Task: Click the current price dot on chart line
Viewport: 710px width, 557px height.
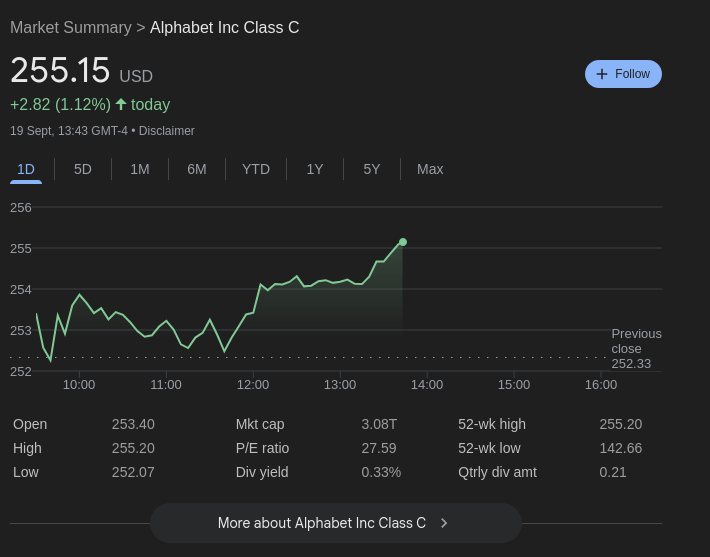Action: [403, 242]
